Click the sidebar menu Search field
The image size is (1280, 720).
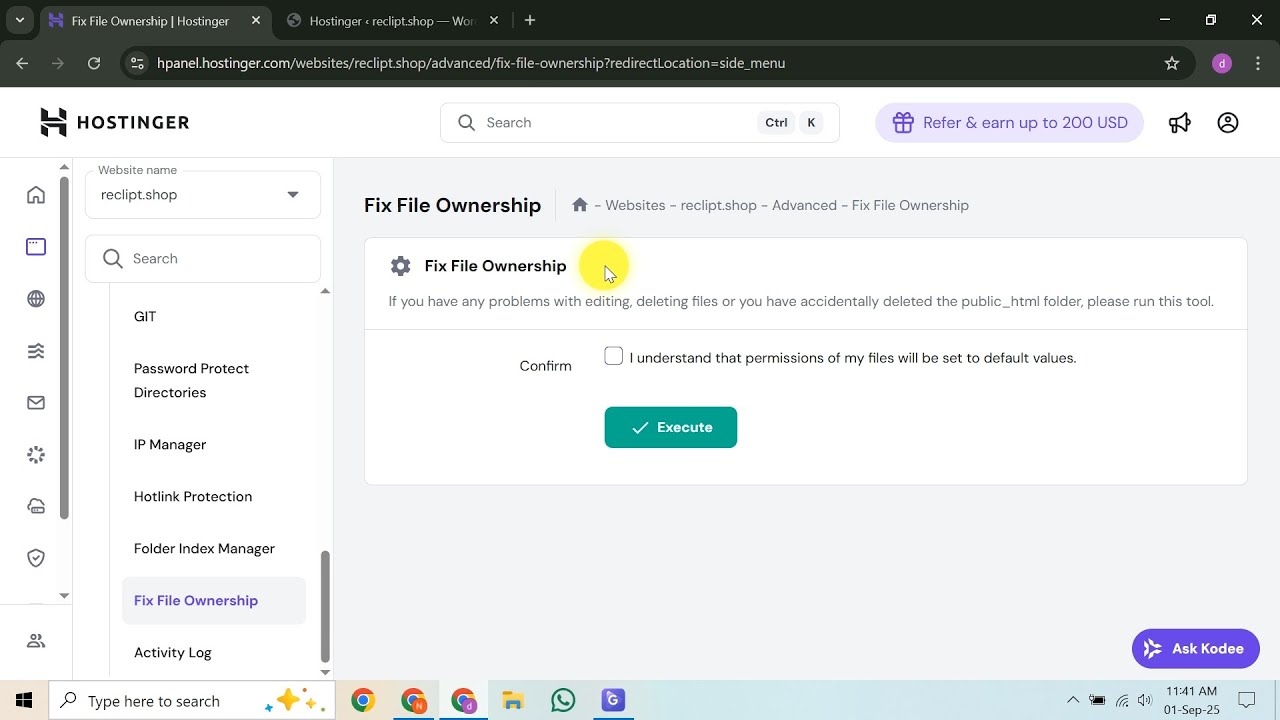tap(203, 258)
